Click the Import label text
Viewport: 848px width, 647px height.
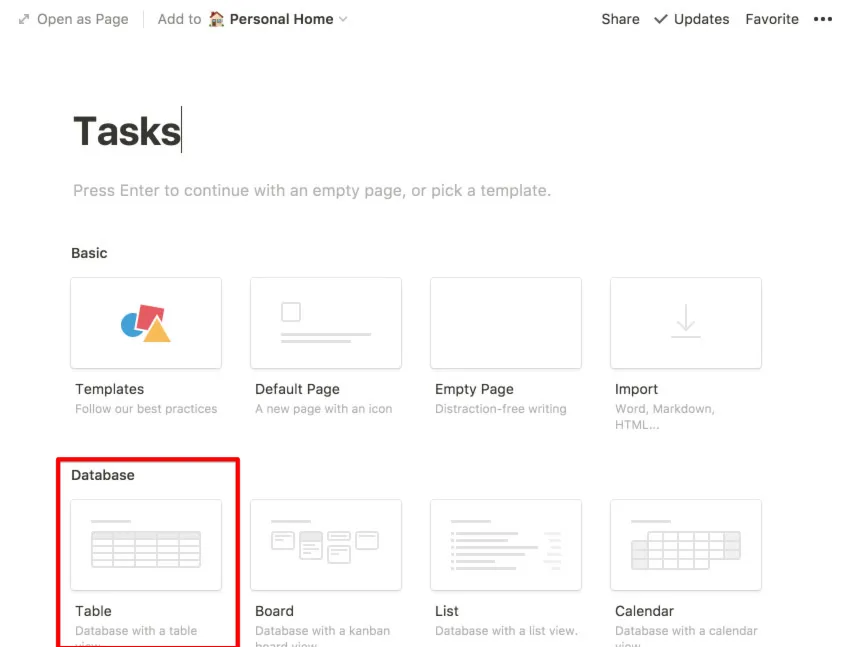pyautogui.click(x=636, y=389)
